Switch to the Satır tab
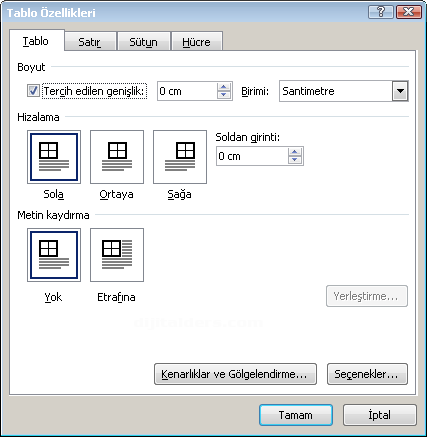The height and width of the screenshot is (437, 427). (90, 42)
